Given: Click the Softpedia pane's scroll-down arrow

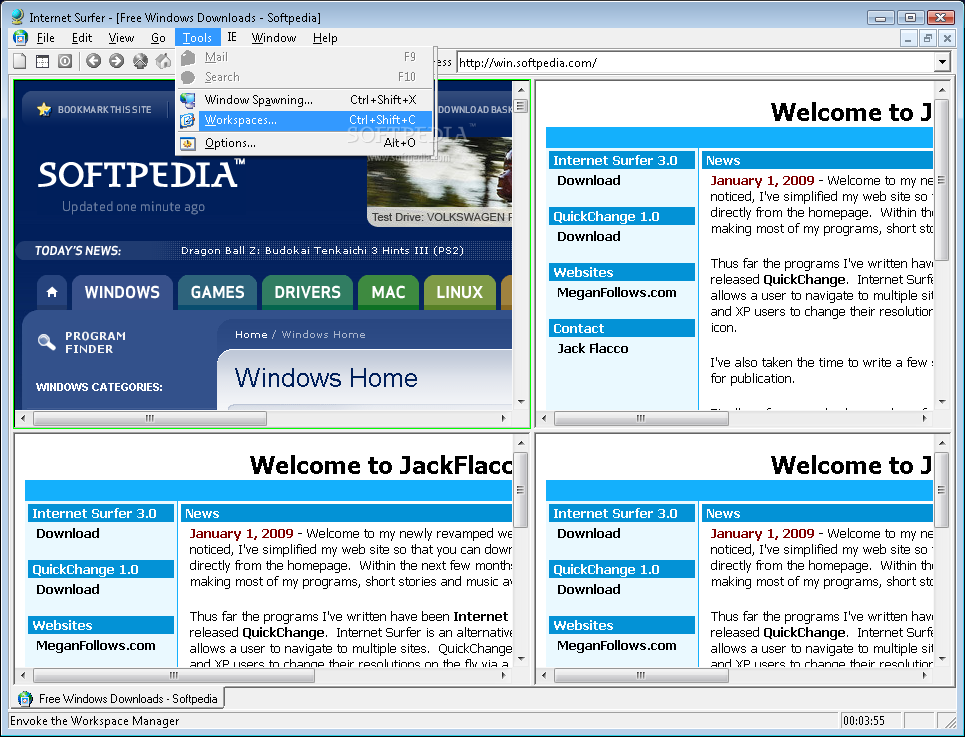Looking at the screenshot, I should tap(521, 402).
